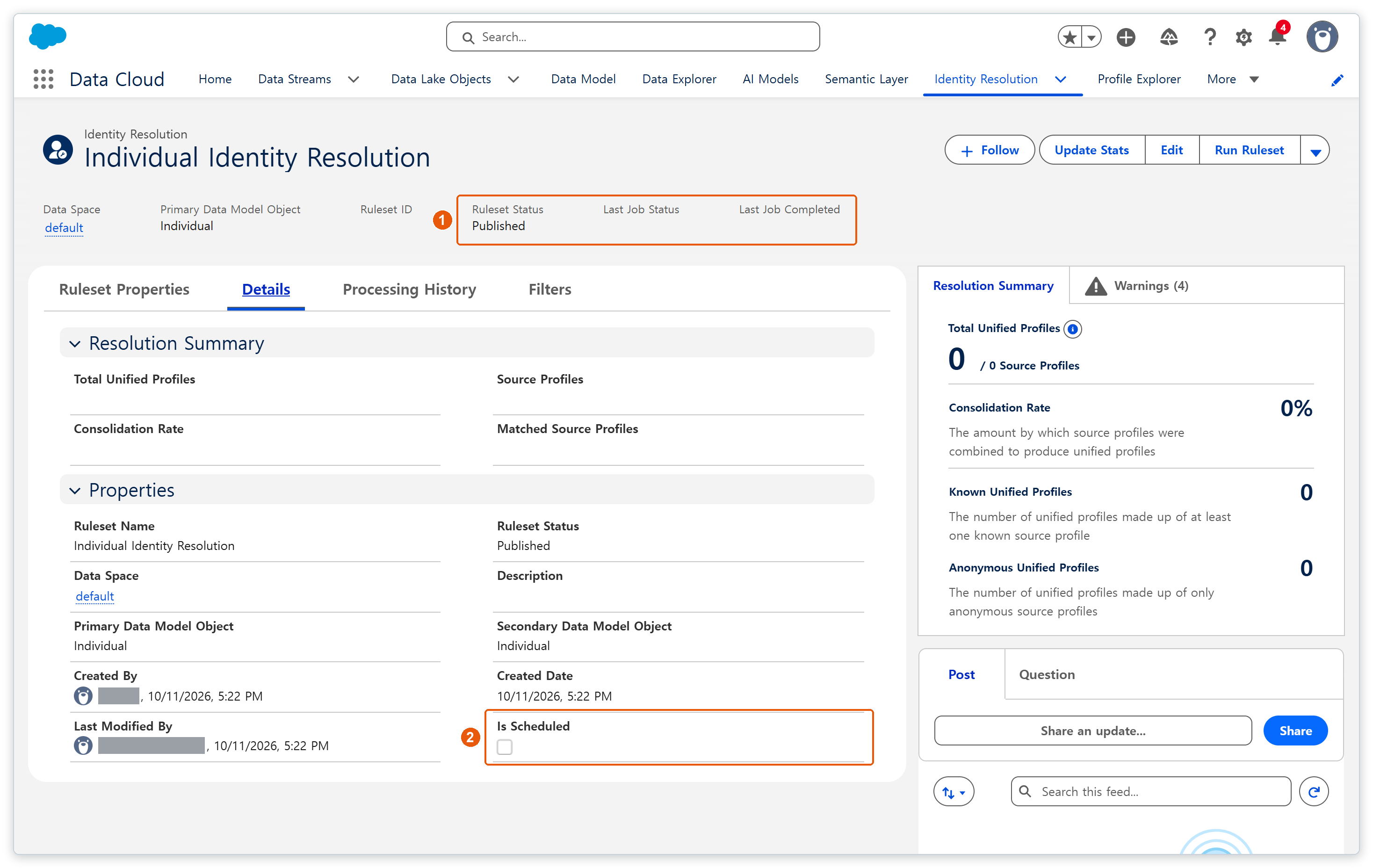The height and width of the screenshot is (868, 1373).
Task: Switch to the Ruleset Properties tab
Action: click(x=124, y=289)
